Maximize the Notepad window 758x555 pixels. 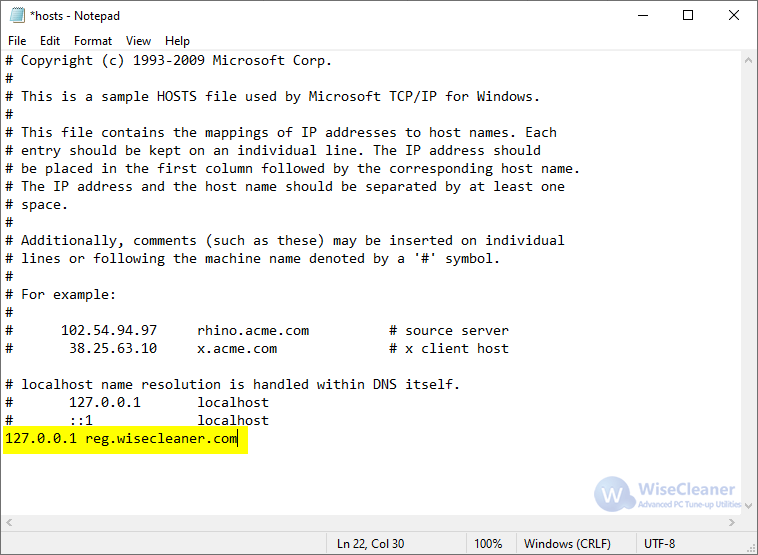688,15
